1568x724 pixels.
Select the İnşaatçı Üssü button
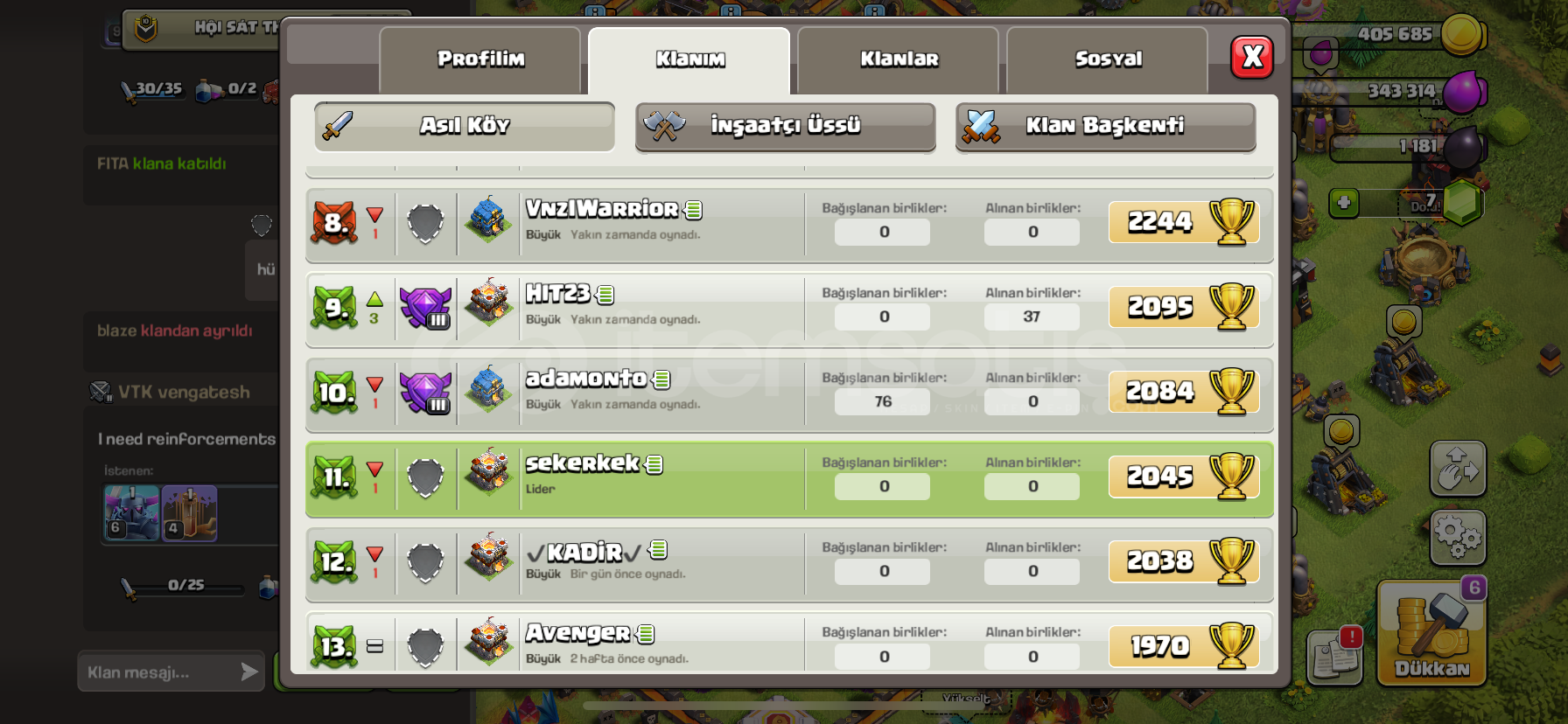pos(786,126)
